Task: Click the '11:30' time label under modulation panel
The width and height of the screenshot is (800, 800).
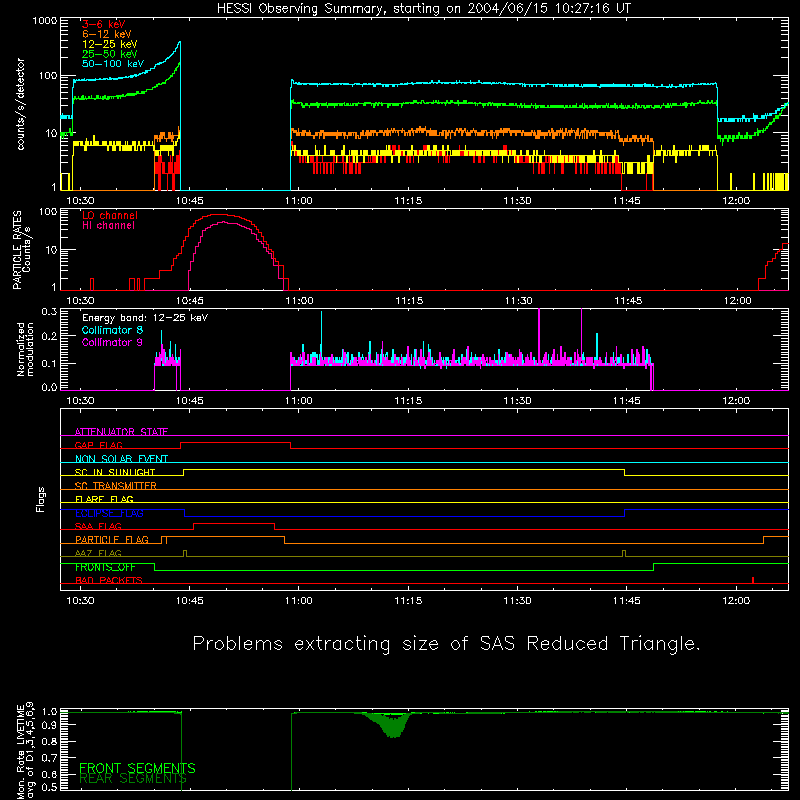Action: point(517,401)
